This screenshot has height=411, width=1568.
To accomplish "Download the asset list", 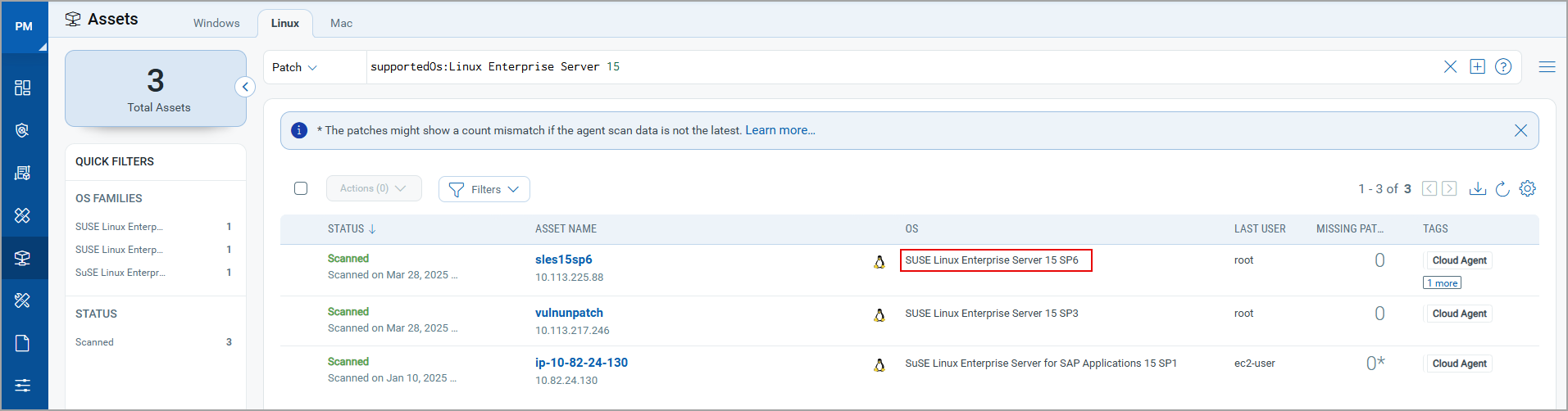I will pyautogui.click(x=1478, y=188).
